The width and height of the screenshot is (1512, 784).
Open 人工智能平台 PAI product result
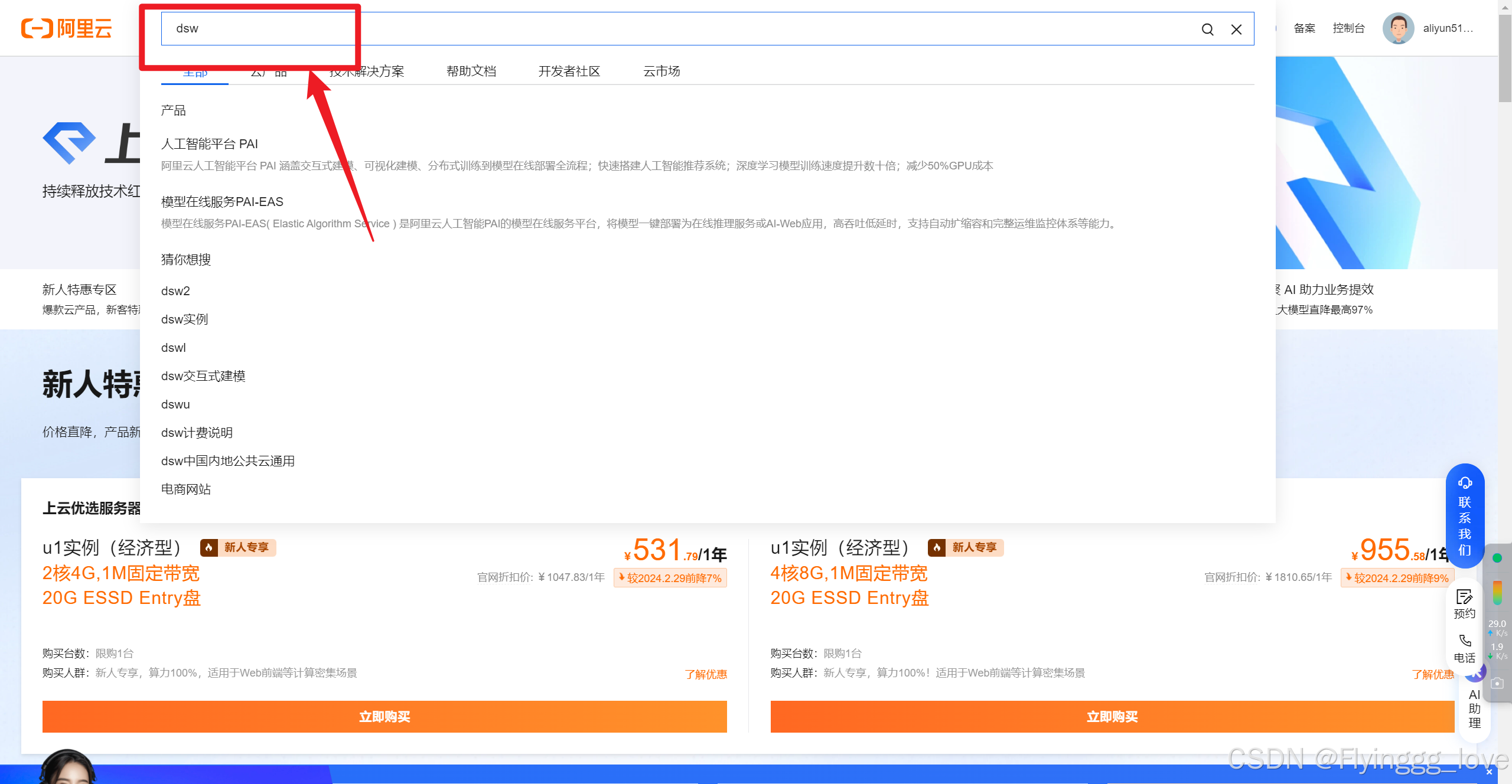(x=210, y=144)
